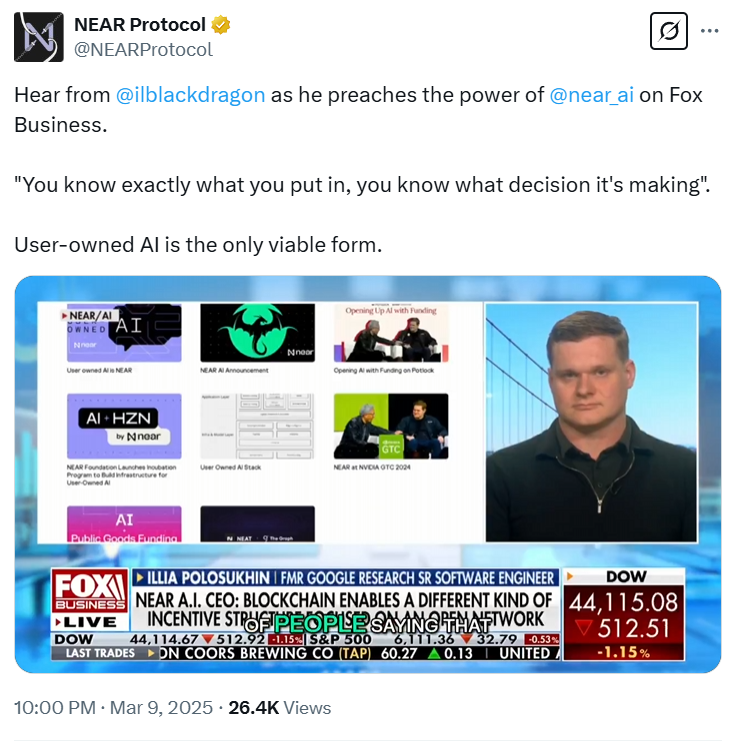This screenshot has height=748, width=742.
Task: Click the NEAR/AI User owned thumbnail
Action: point(124,333)
